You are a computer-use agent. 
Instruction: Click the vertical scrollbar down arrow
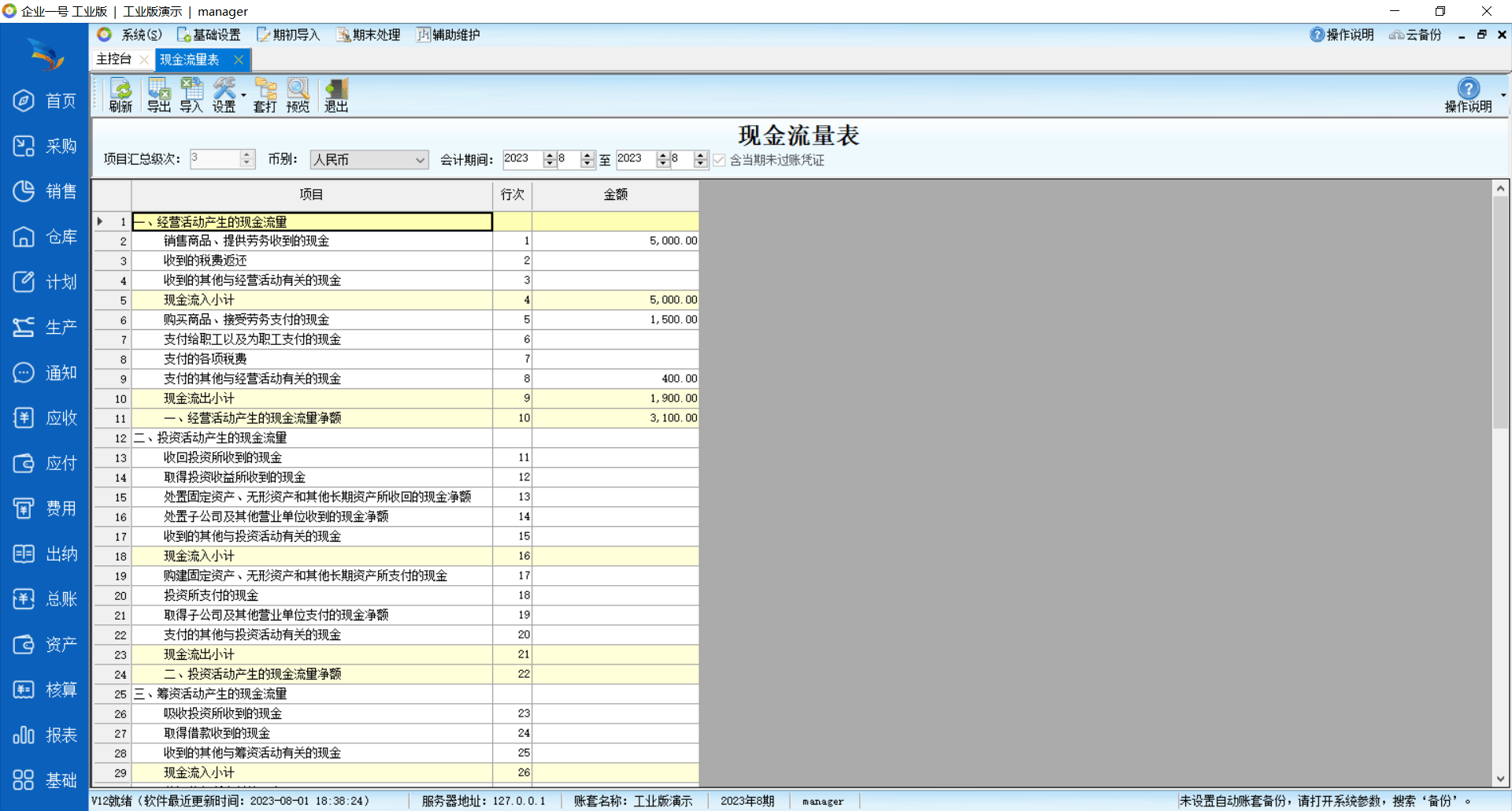1500,779
